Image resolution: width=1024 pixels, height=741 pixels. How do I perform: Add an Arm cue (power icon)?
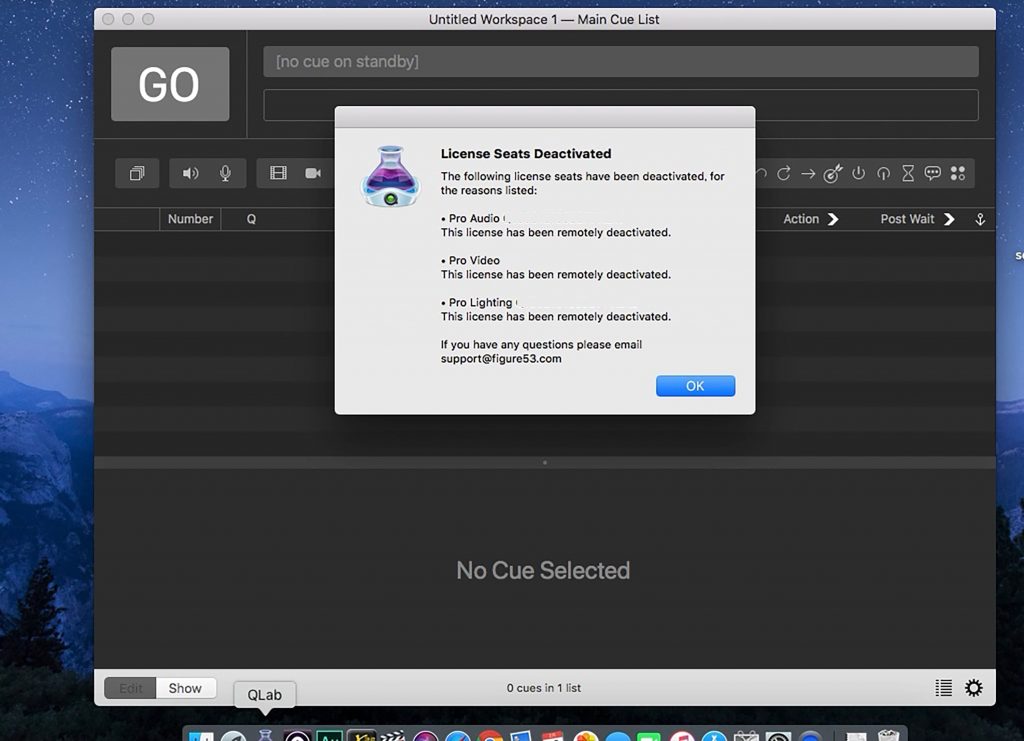tap(858, 173)
